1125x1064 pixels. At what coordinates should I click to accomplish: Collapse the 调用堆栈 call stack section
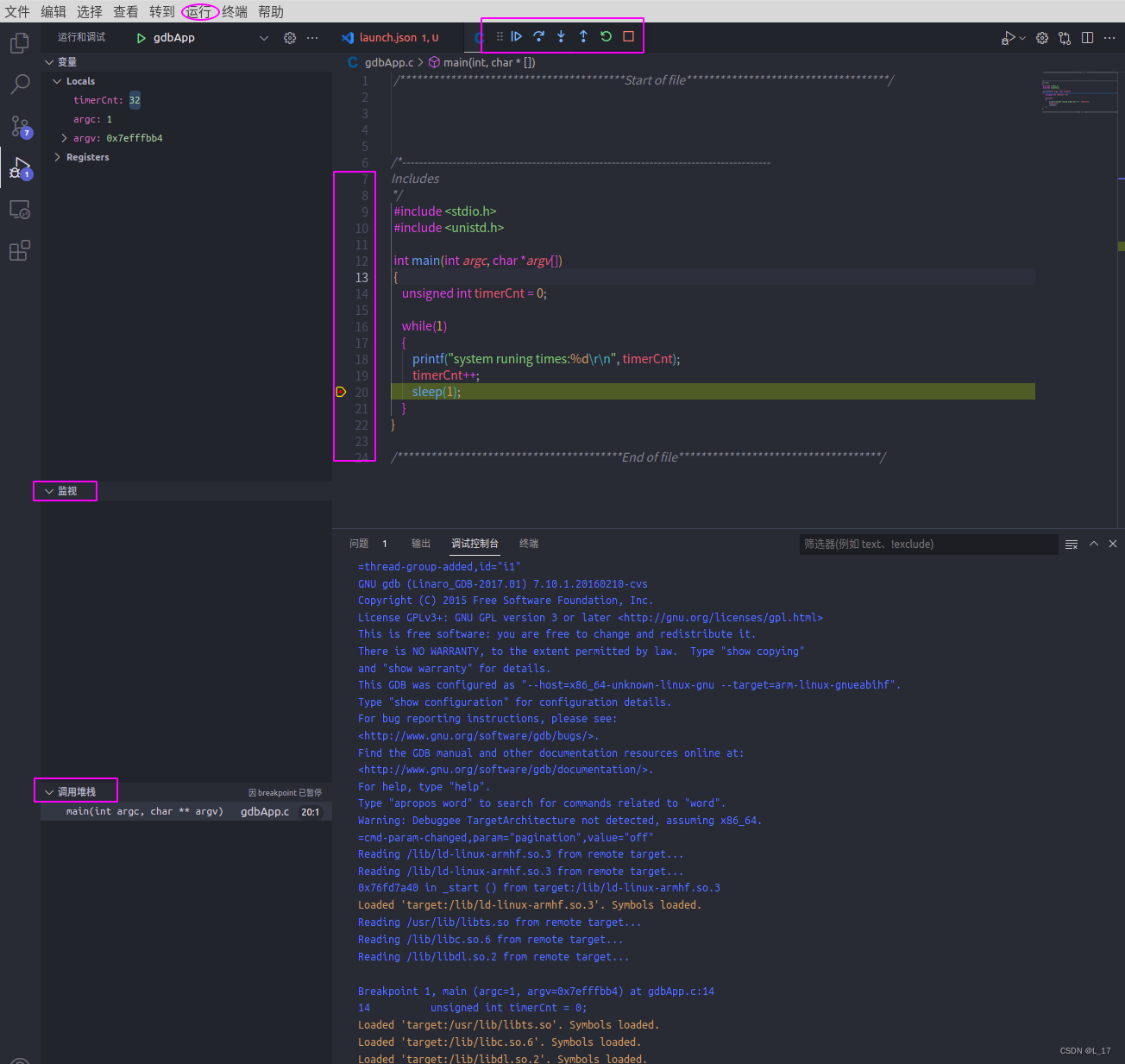point(49,792)
